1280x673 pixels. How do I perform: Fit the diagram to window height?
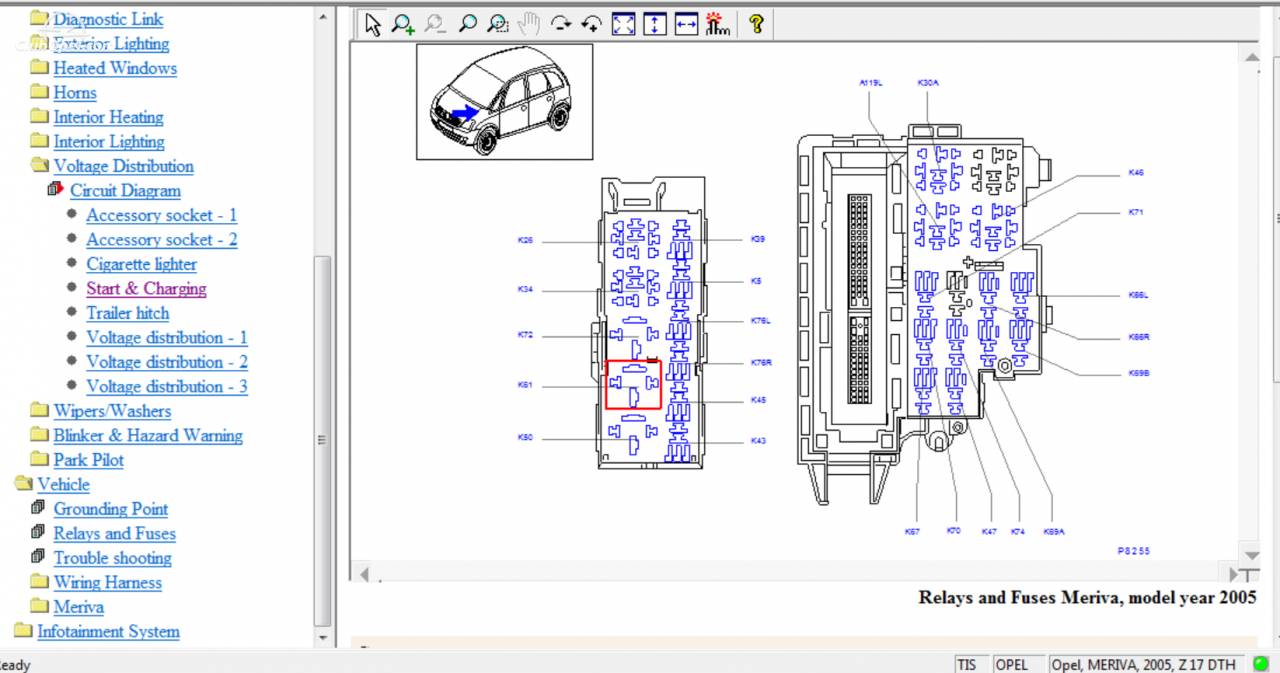654,25
